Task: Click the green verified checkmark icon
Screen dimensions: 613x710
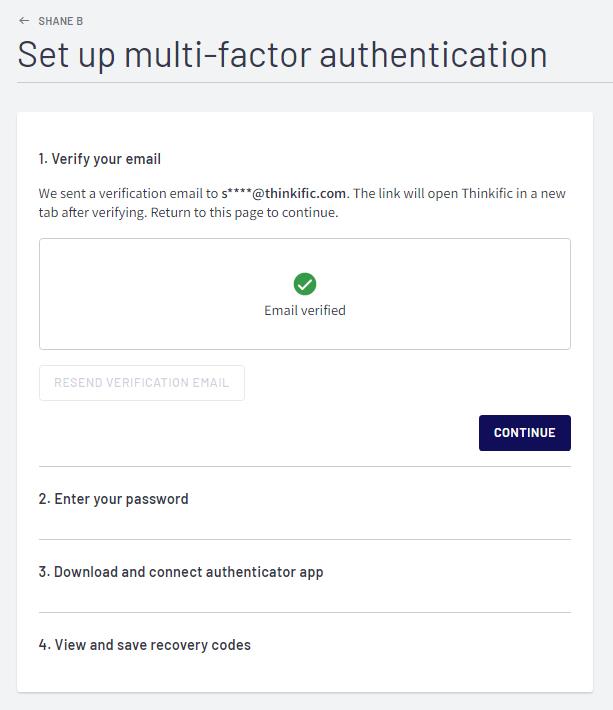Action: [305, 284]
